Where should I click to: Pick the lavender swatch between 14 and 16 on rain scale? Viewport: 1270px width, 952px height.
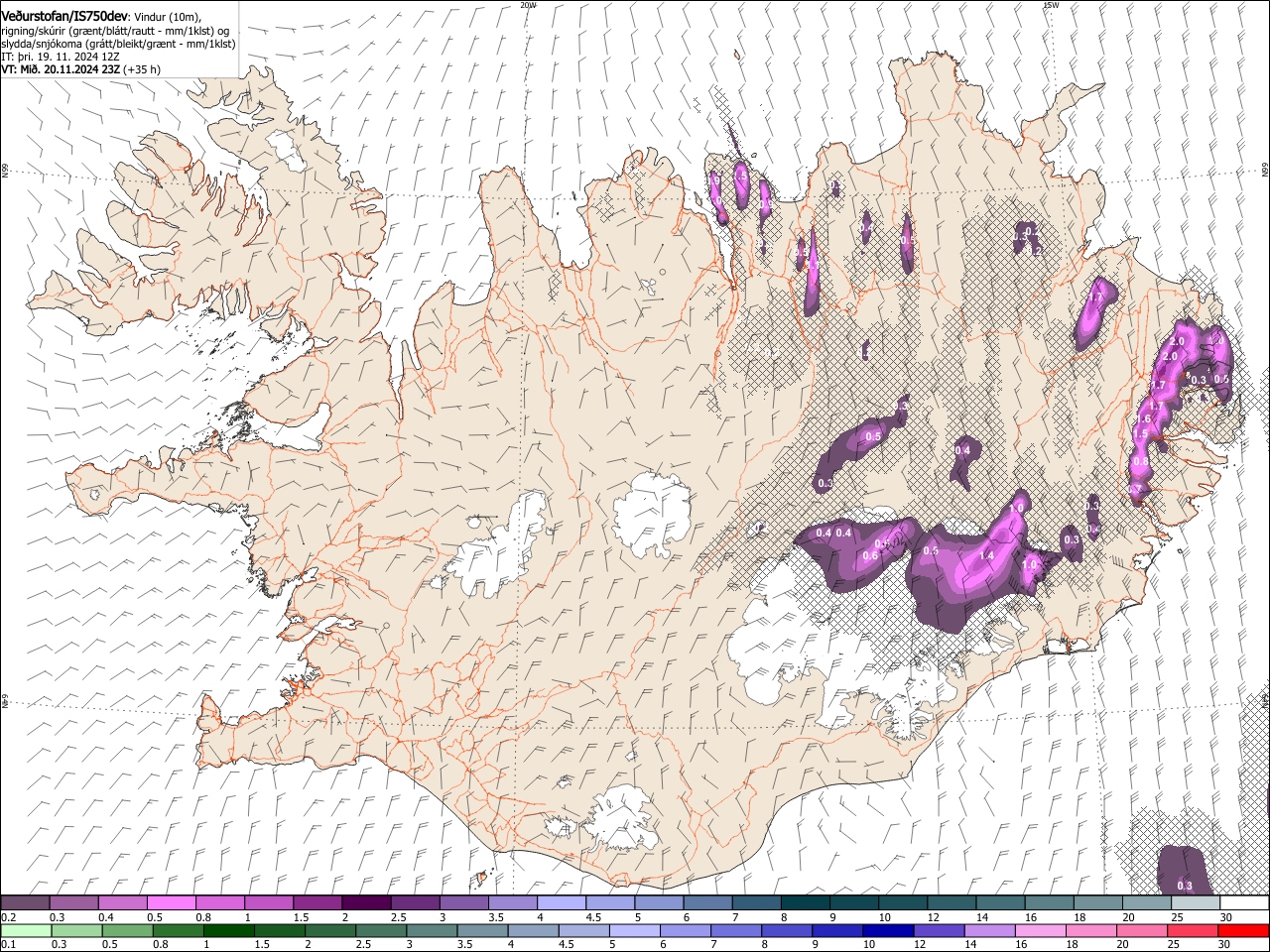[x=989, y=930]
